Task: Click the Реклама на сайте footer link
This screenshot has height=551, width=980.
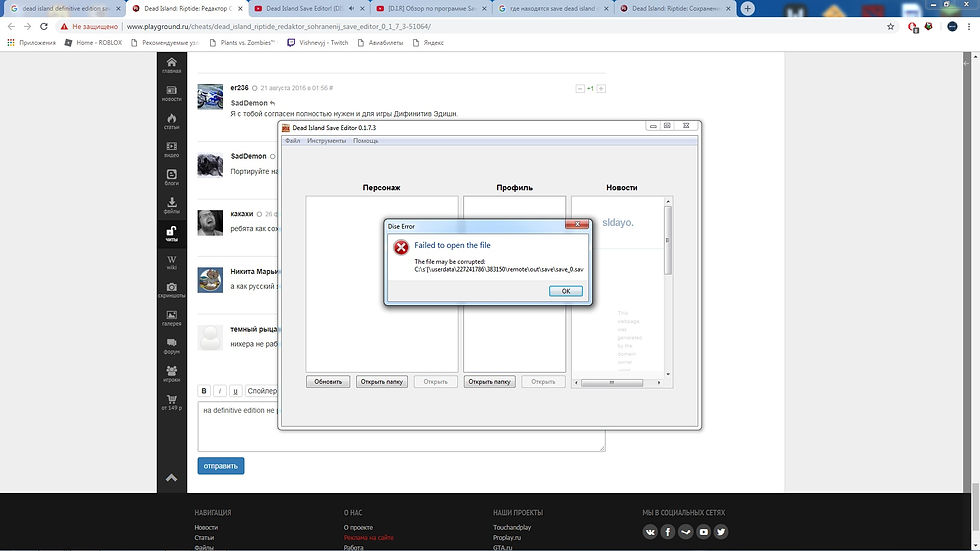Action: 369,537
